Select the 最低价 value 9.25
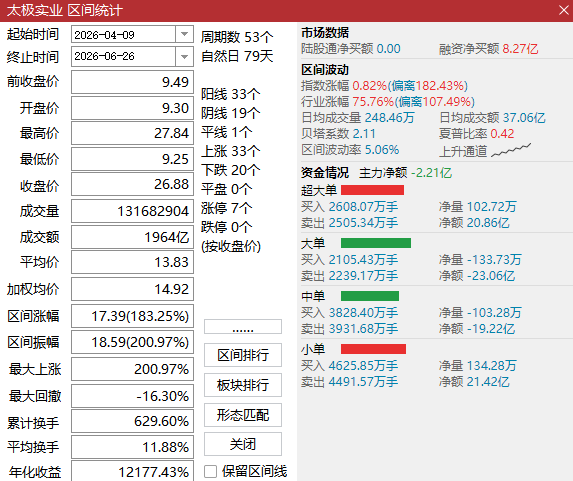The image size is (573, 481). point(132,159)
